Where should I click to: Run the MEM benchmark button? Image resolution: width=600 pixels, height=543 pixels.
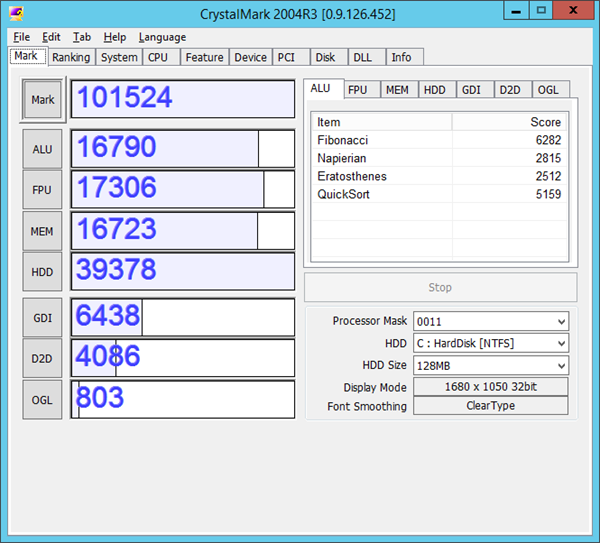point(42,231)
